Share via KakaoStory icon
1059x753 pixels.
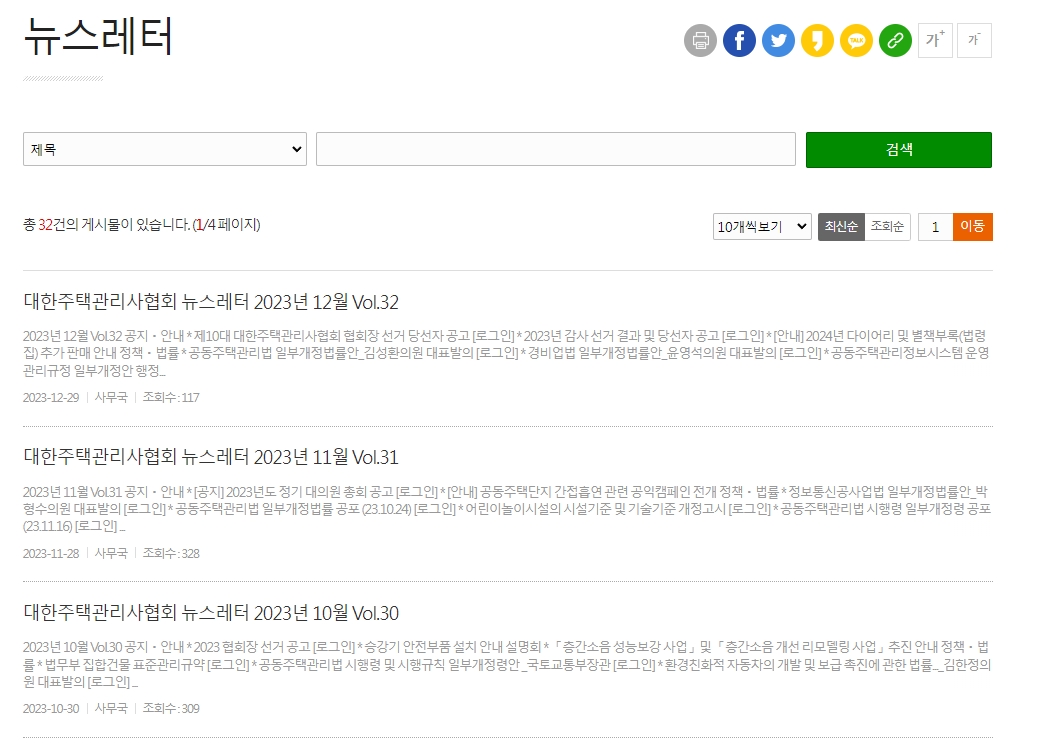[x=817, y=41]
